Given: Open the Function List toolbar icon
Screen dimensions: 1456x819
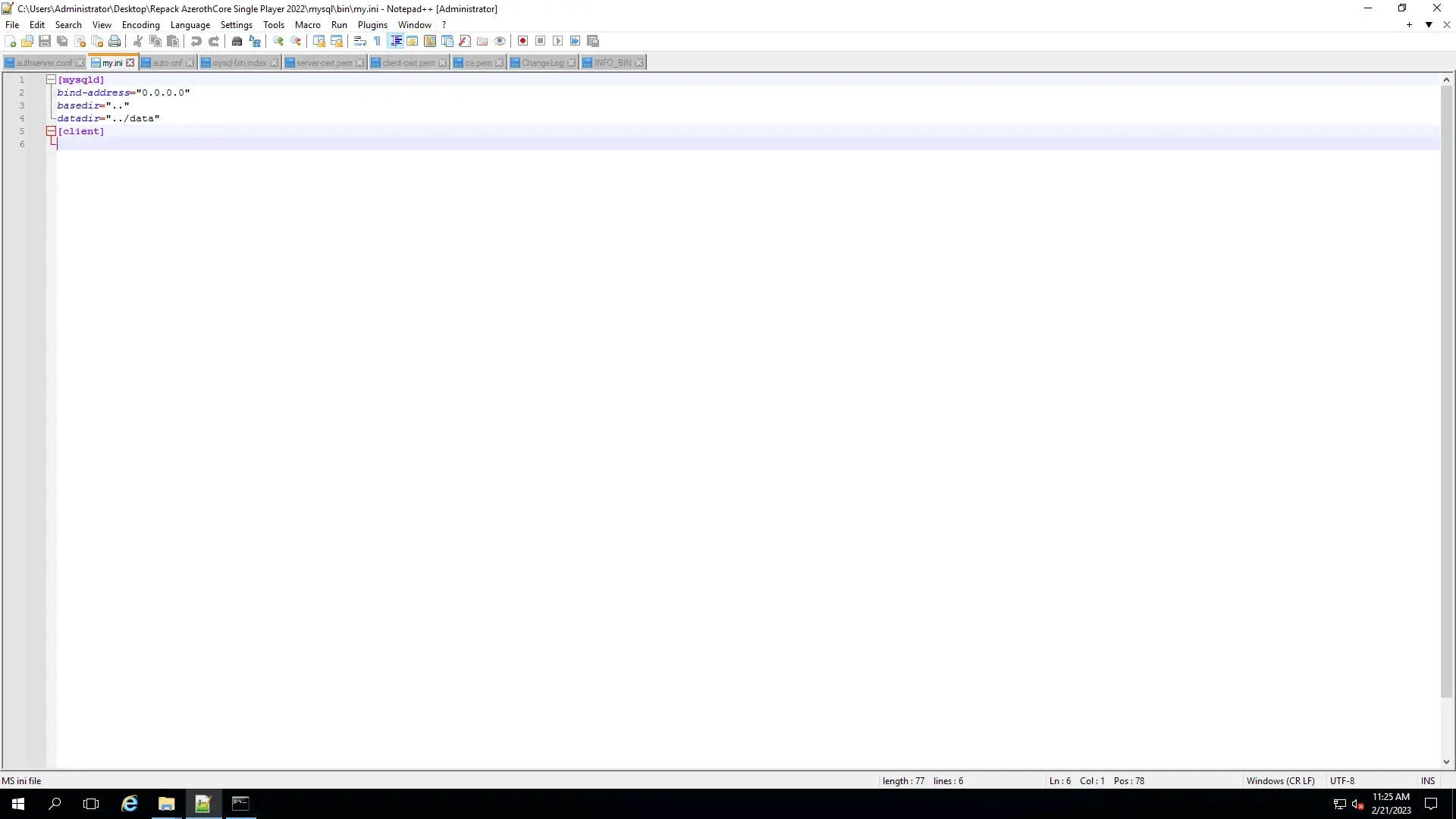Looking at the screenshot, I should click(465, 41).
